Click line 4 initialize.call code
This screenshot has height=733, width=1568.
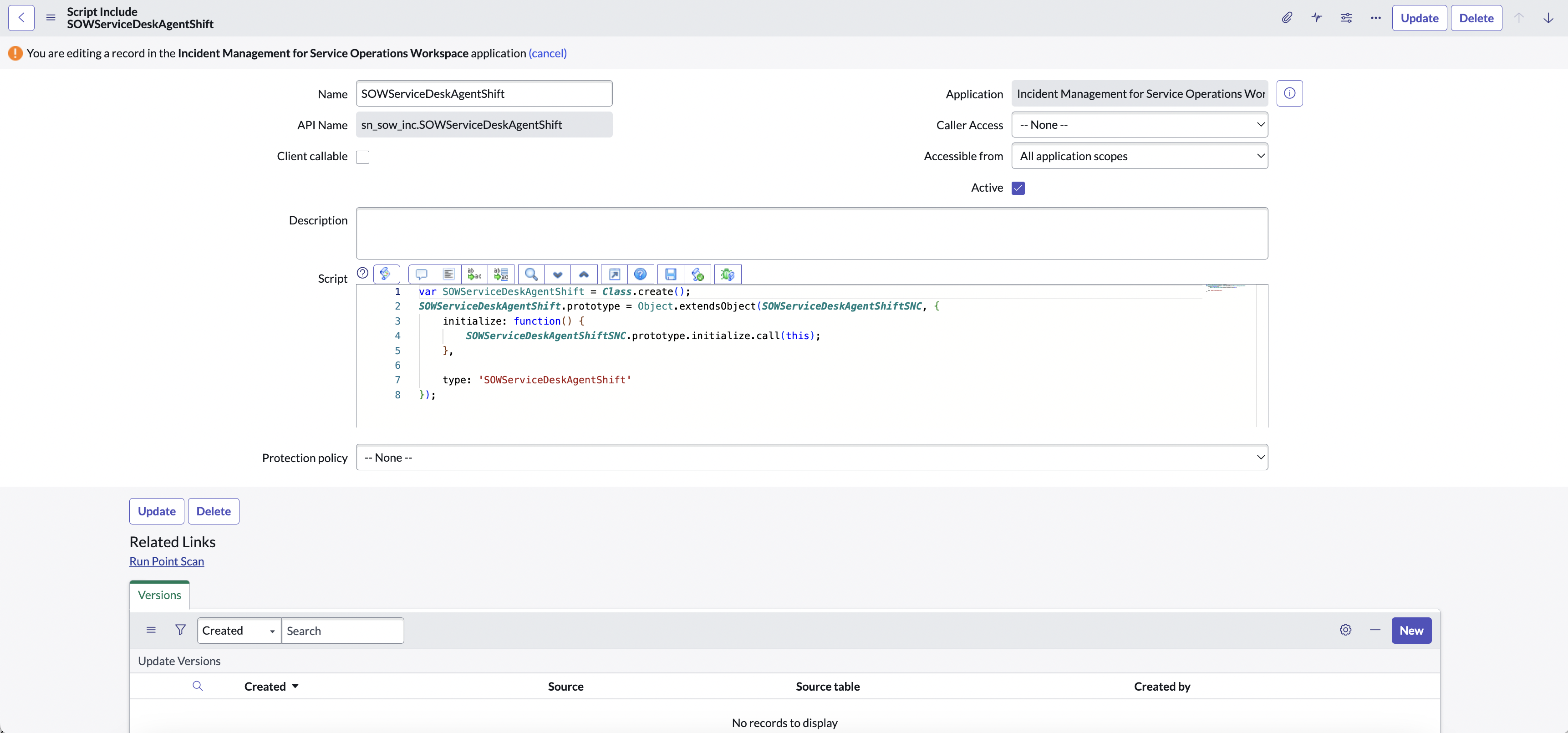click(x=643, y=336)
